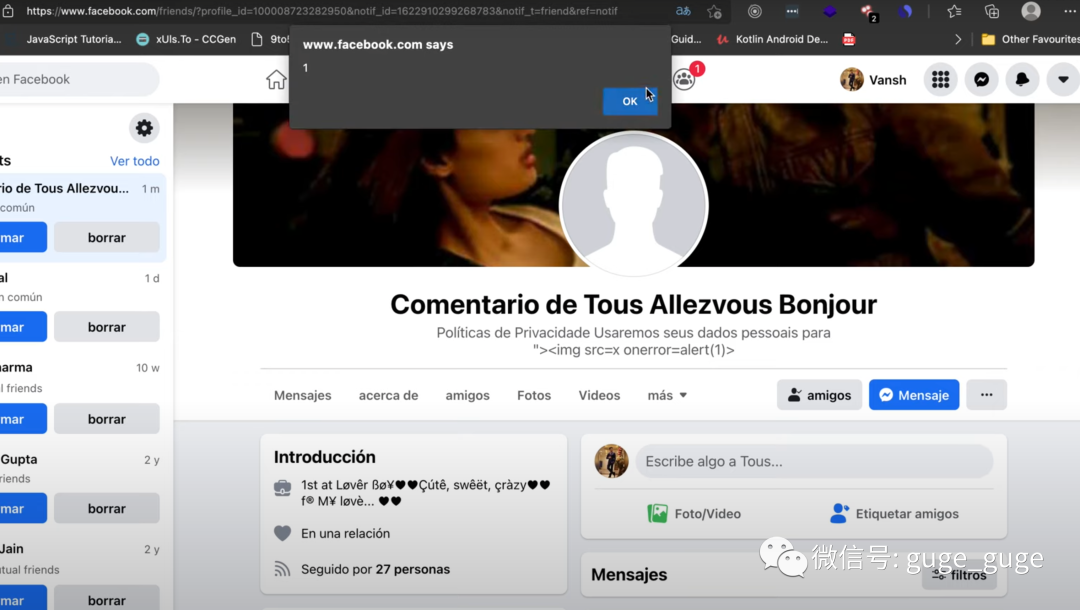
Task: Click the browser address bar URL
Action: click(322, 11)
